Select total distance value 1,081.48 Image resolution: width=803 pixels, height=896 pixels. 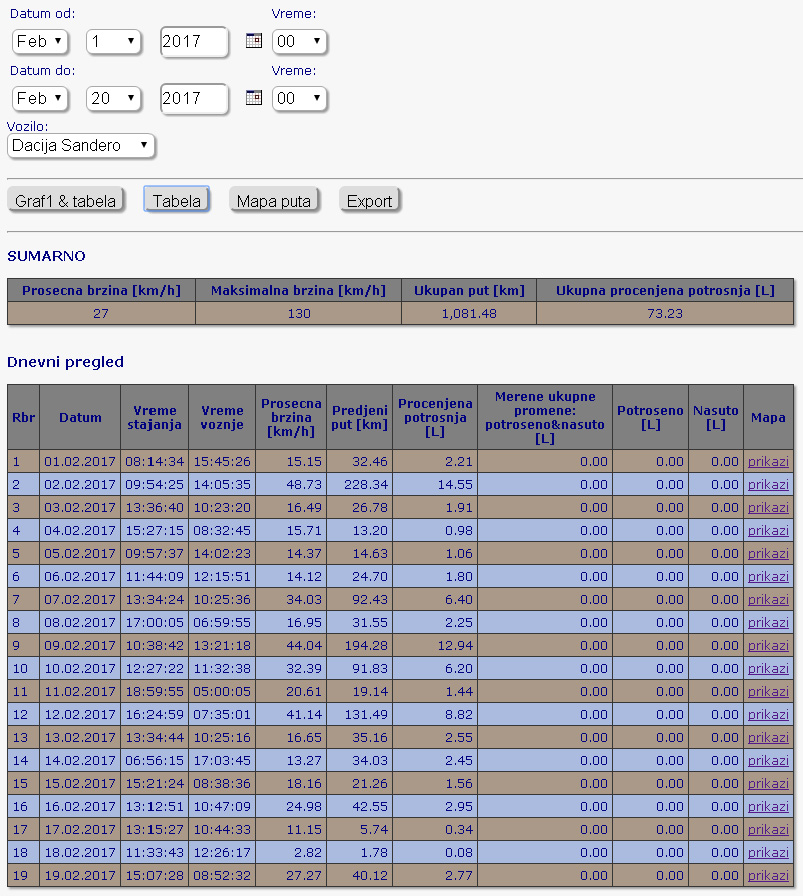[x=469, y=313]
